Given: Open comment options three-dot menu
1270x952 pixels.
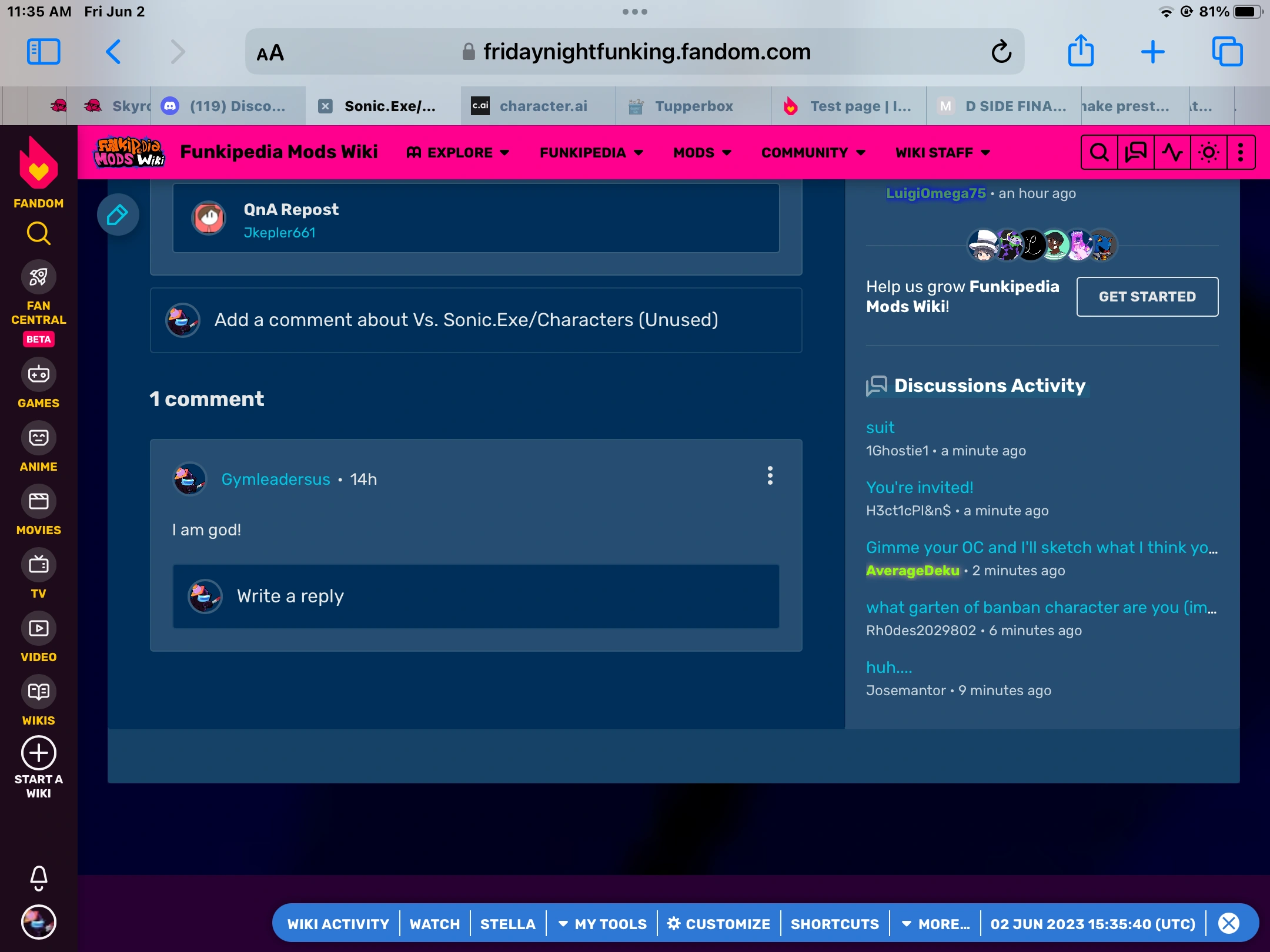Looking at the screenshot, I should (x=770, y=475).
